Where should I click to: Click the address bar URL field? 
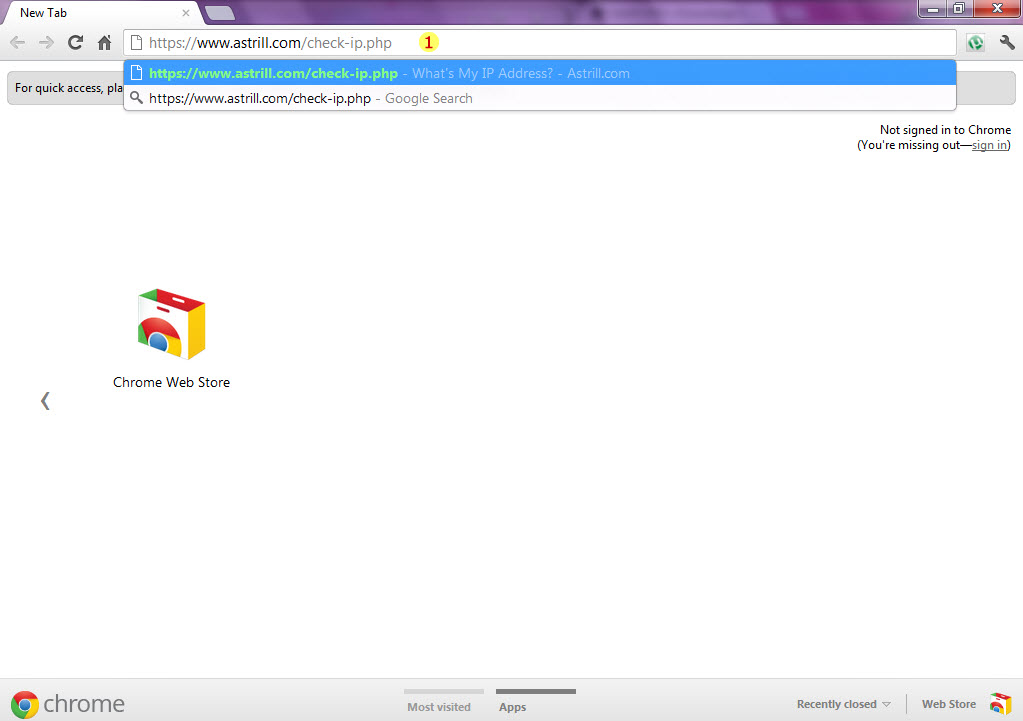540,43
